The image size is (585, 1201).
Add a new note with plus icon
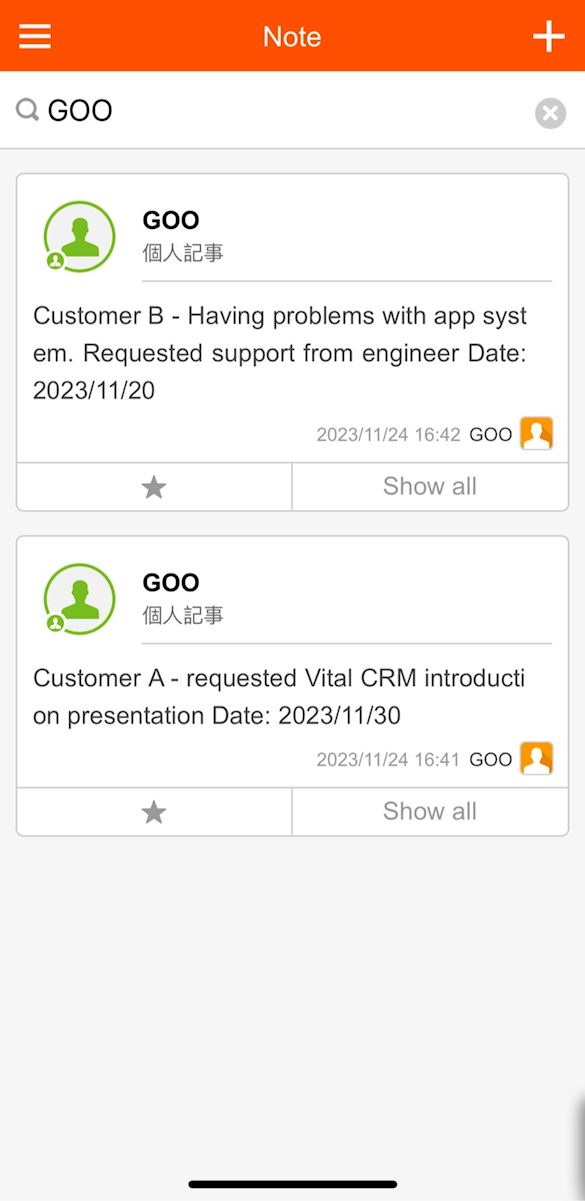click(548, 36)
